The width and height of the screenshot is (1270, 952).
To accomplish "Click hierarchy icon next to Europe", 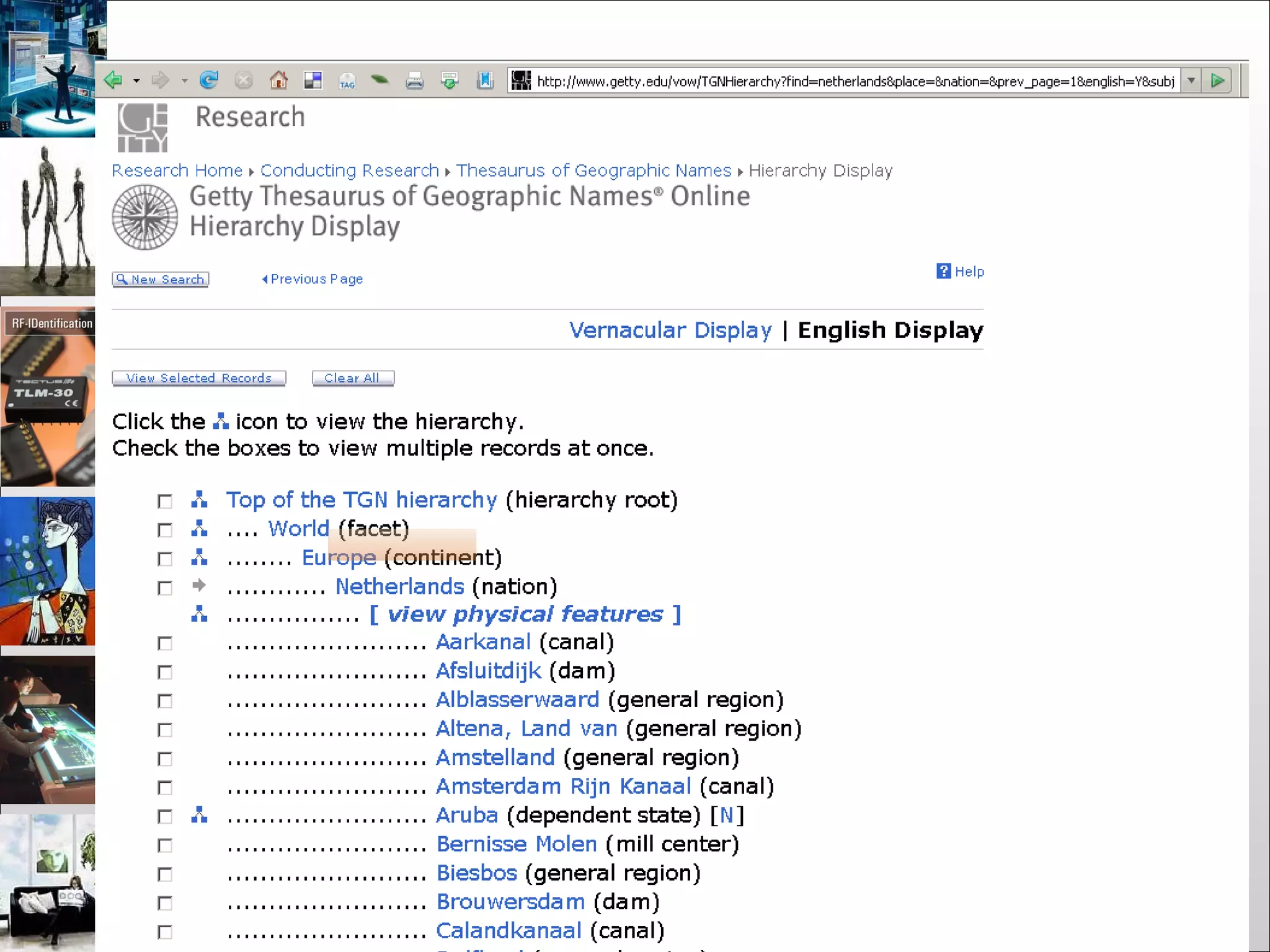I will tap(199, 557).
